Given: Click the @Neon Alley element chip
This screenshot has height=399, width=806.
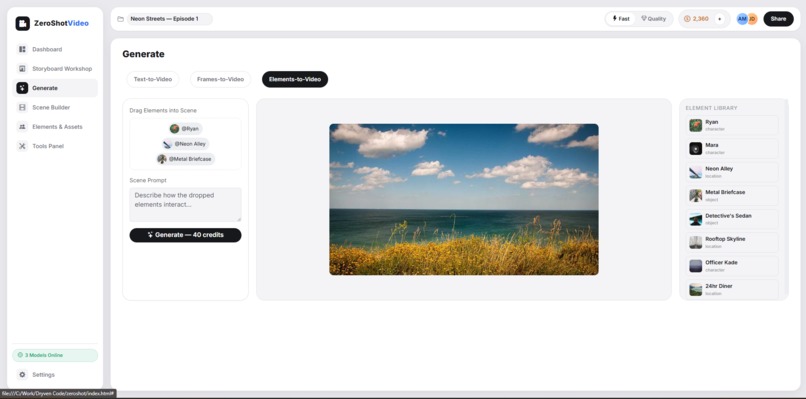Looking at the screenshot, I should coord(186,144).
